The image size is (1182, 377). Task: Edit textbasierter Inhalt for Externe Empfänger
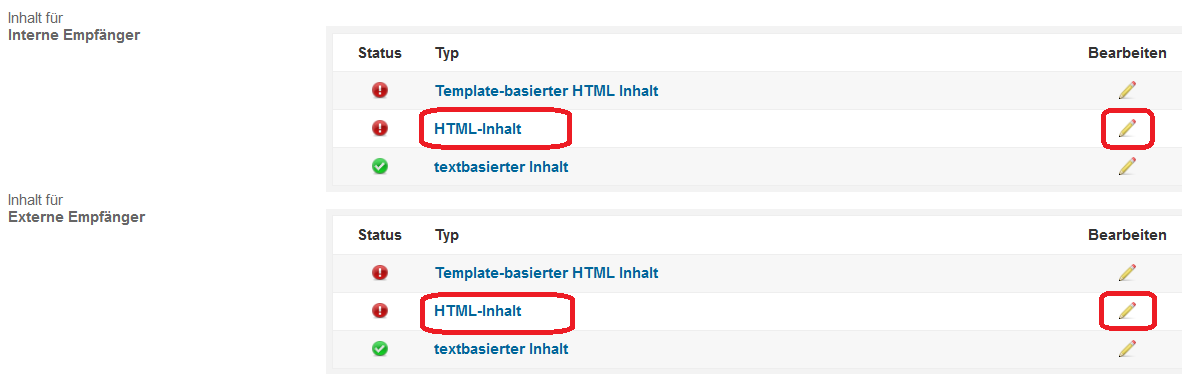tap(1127, 348)
